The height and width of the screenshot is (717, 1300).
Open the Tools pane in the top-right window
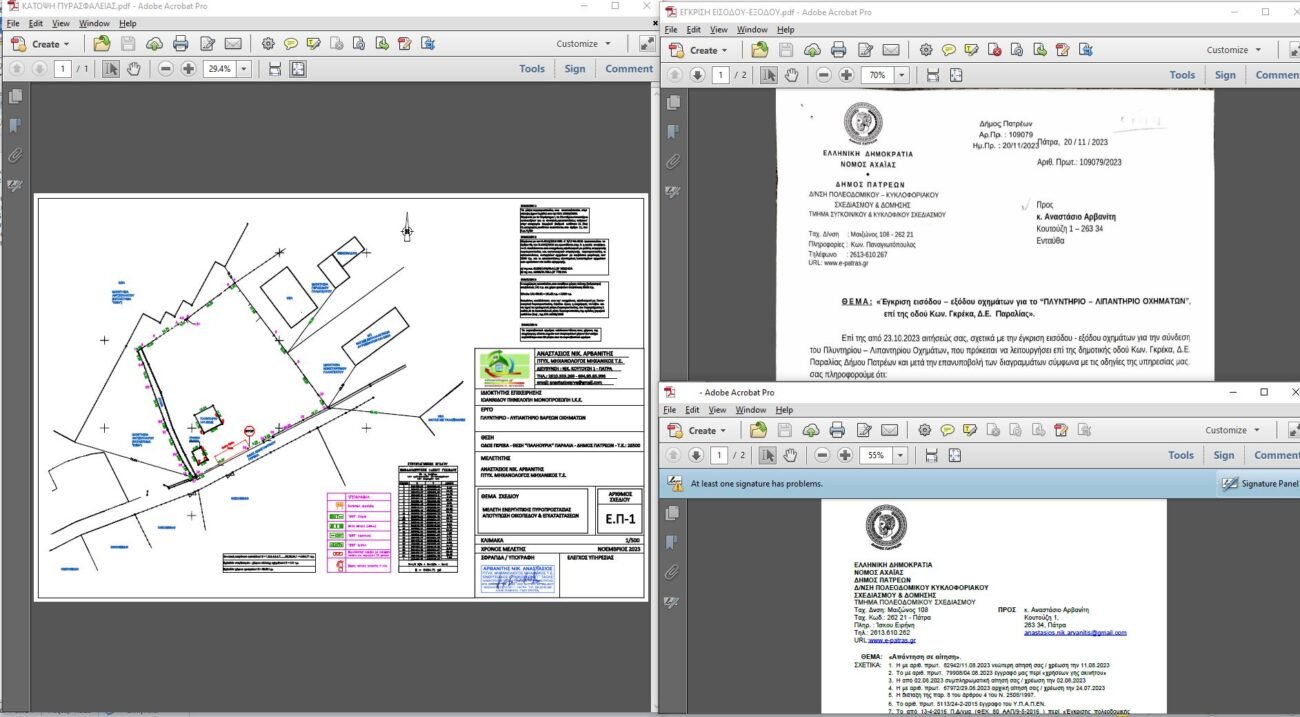tap(1182, 75)
